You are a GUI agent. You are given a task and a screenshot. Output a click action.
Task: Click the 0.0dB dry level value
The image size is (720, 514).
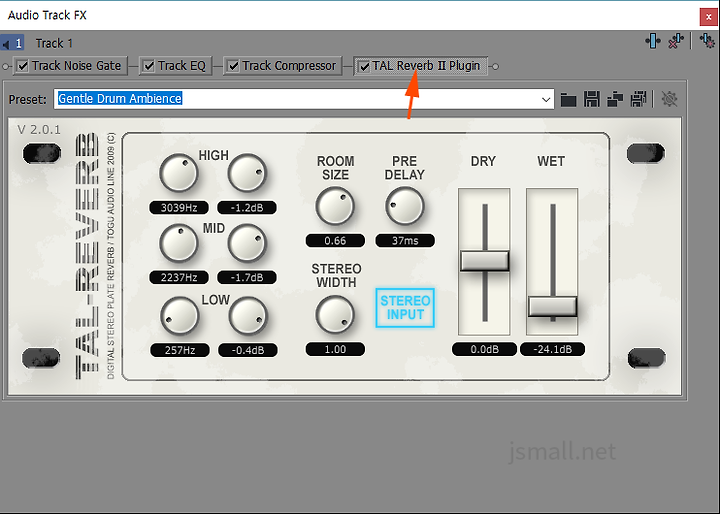point(484,349)
